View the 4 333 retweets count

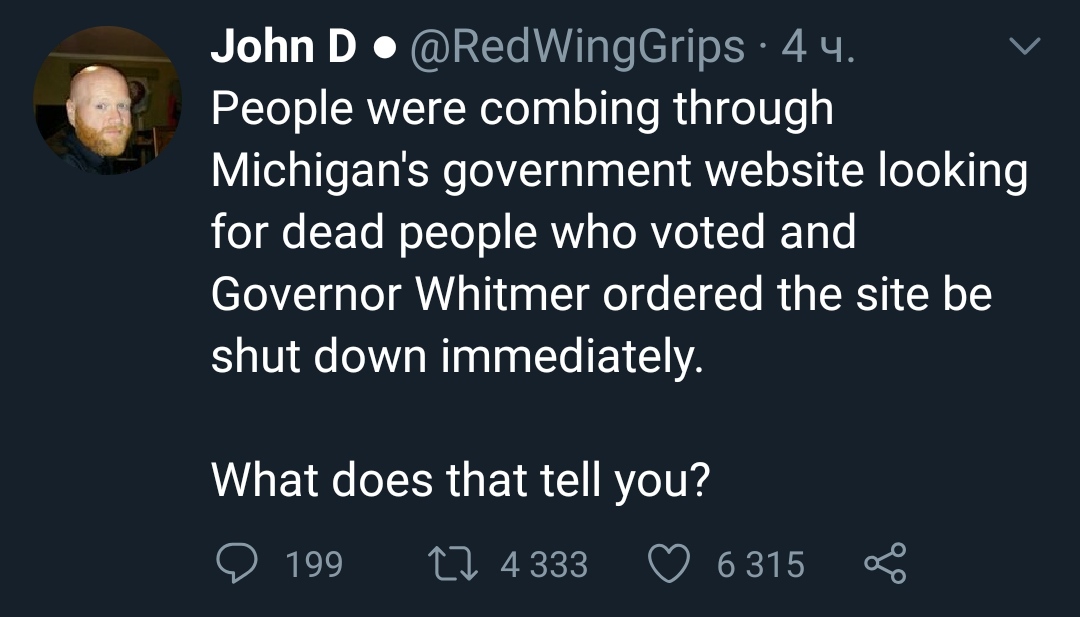coord(543,565)
